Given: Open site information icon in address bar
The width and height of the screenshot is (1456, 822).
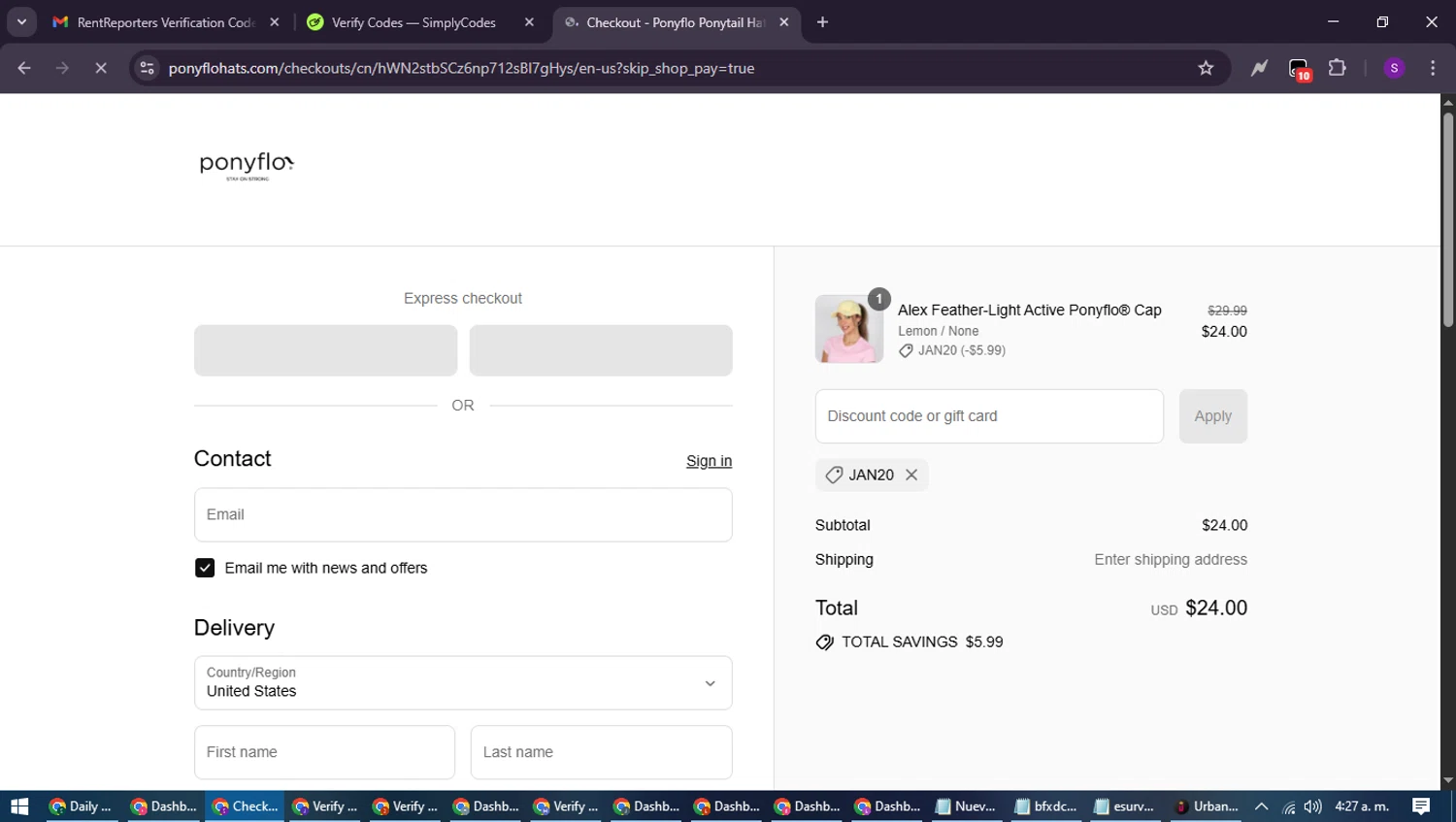Looking at the screenshot, I should (147, 68).
